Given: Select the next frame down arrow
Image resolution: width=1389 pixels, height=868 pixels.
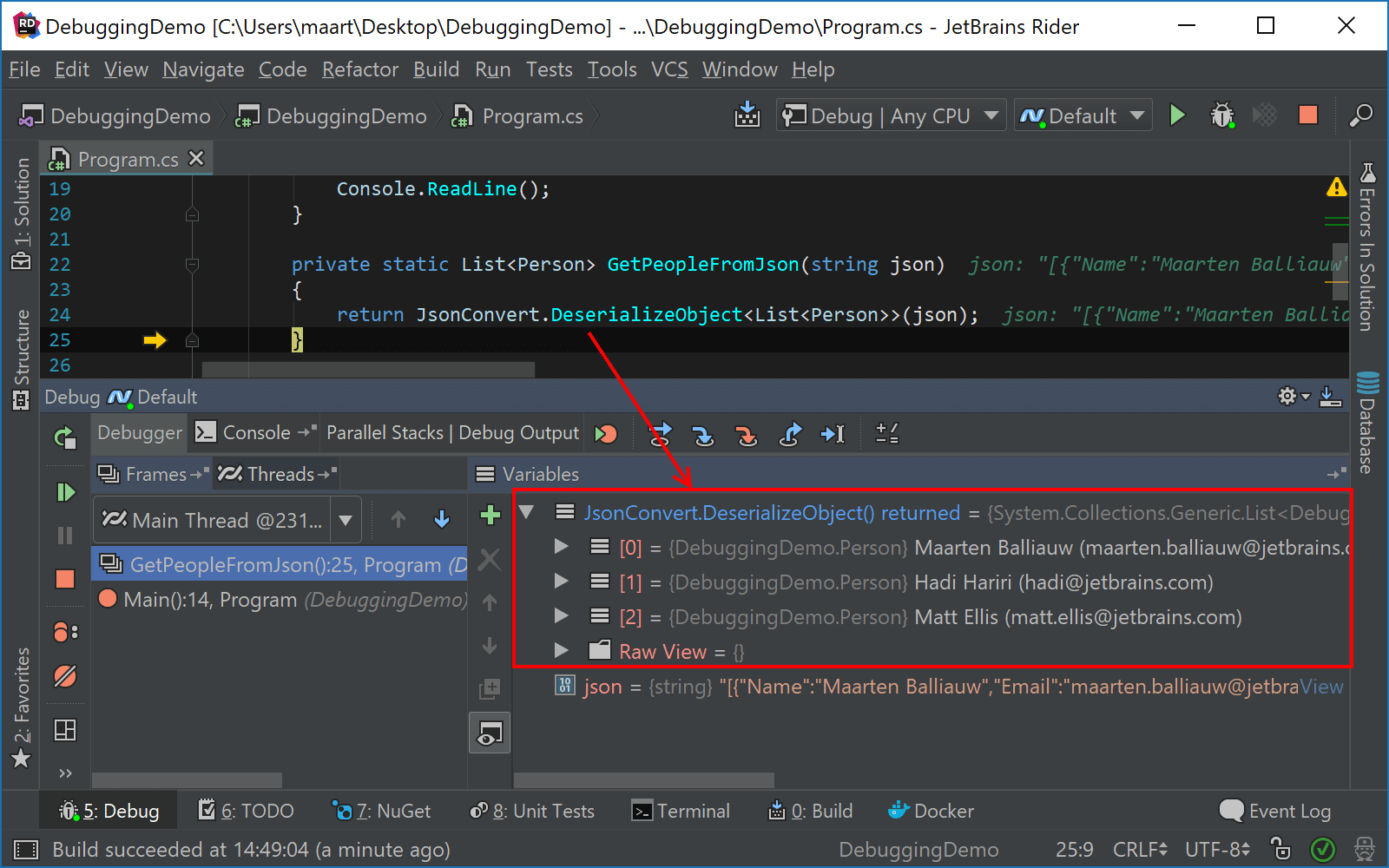Looking at the screenshot, I should coord(442,519).
